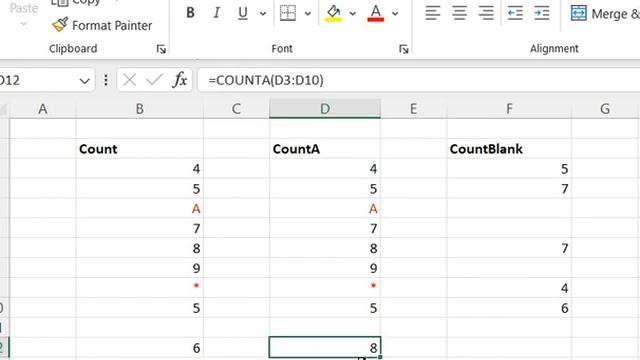Select '4' directly below CountA header
Image resolution: width=640 pixels, height=360 pixels.
[325, 169]
